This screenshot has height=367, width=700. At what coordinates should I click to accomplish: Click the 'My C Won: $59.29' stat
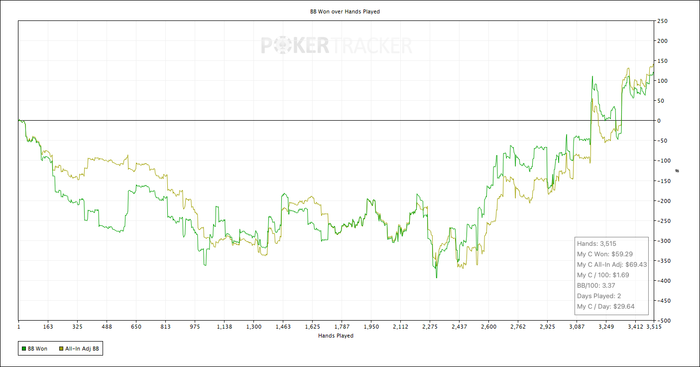click(x=604, y=254)
